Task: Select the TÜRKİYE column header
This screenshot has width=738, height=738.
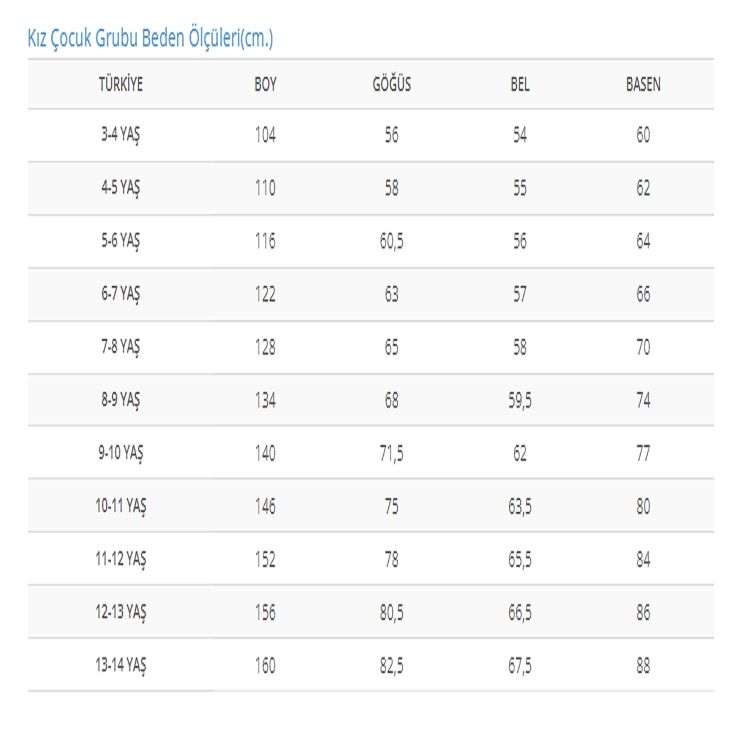Action: tap(120, 84)
